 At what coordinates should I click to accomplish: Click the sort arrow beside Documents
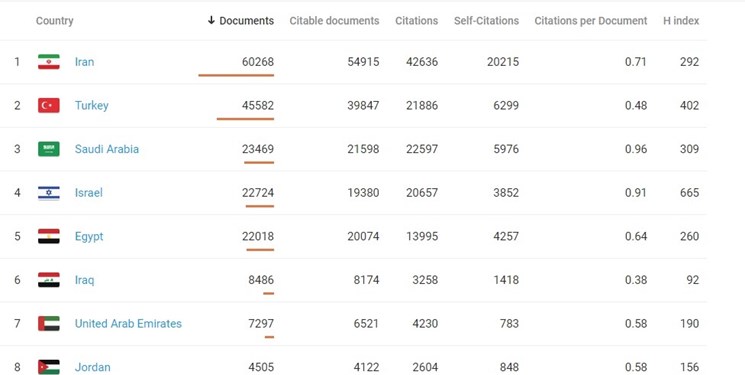pos(211,20)
